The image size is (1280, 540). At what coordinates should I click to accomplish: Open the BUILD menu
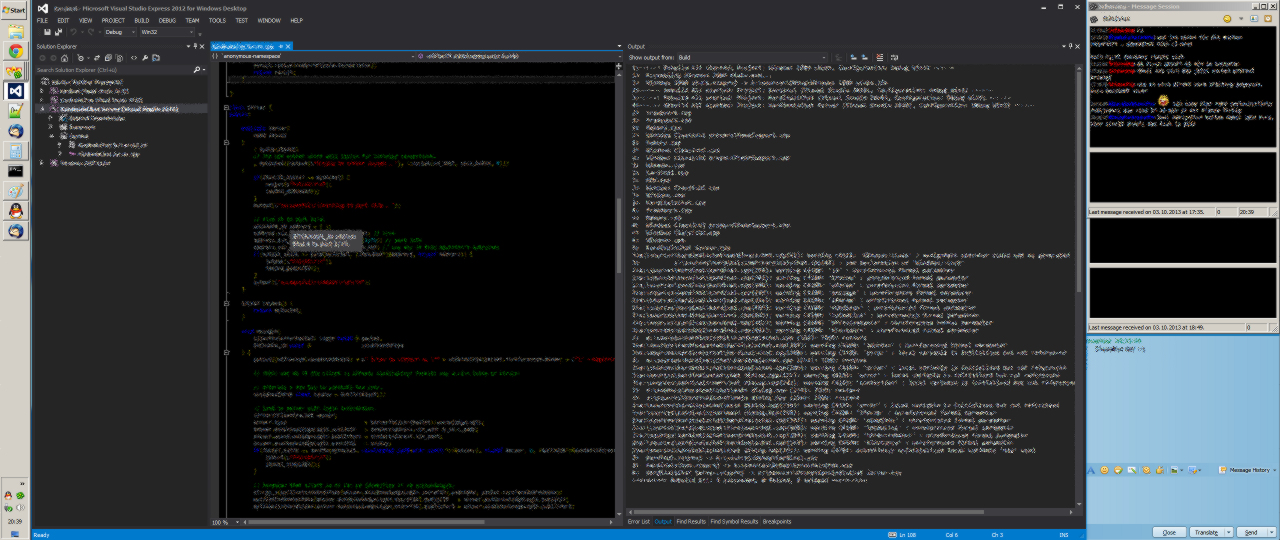pos(141,20)
